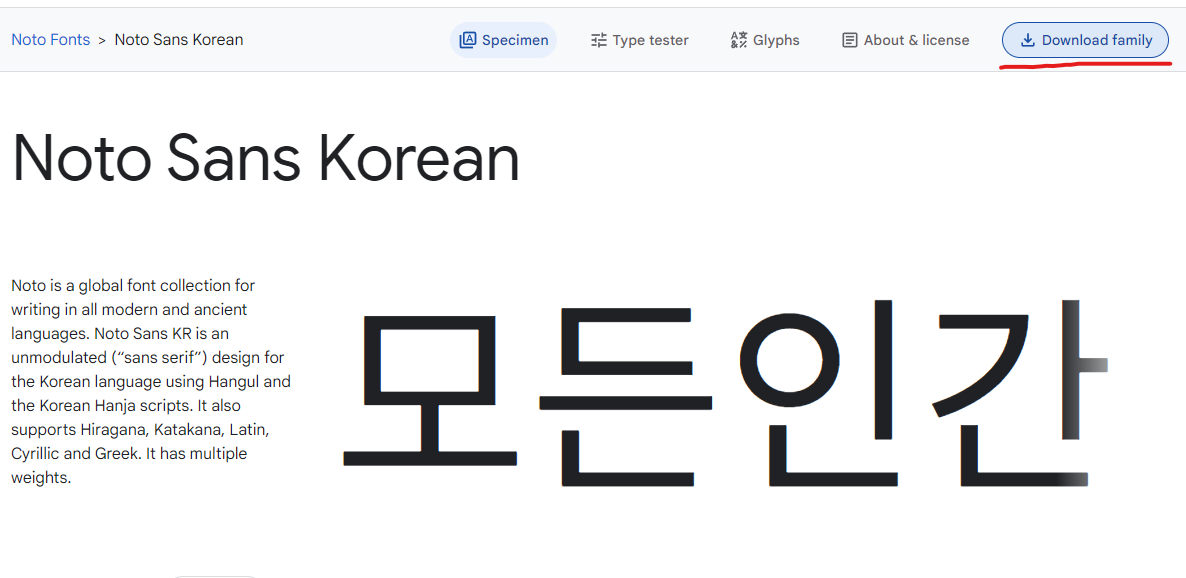
Task: Click the Noto Fonts breadcrumb link
Action: [x=51, y=40]
